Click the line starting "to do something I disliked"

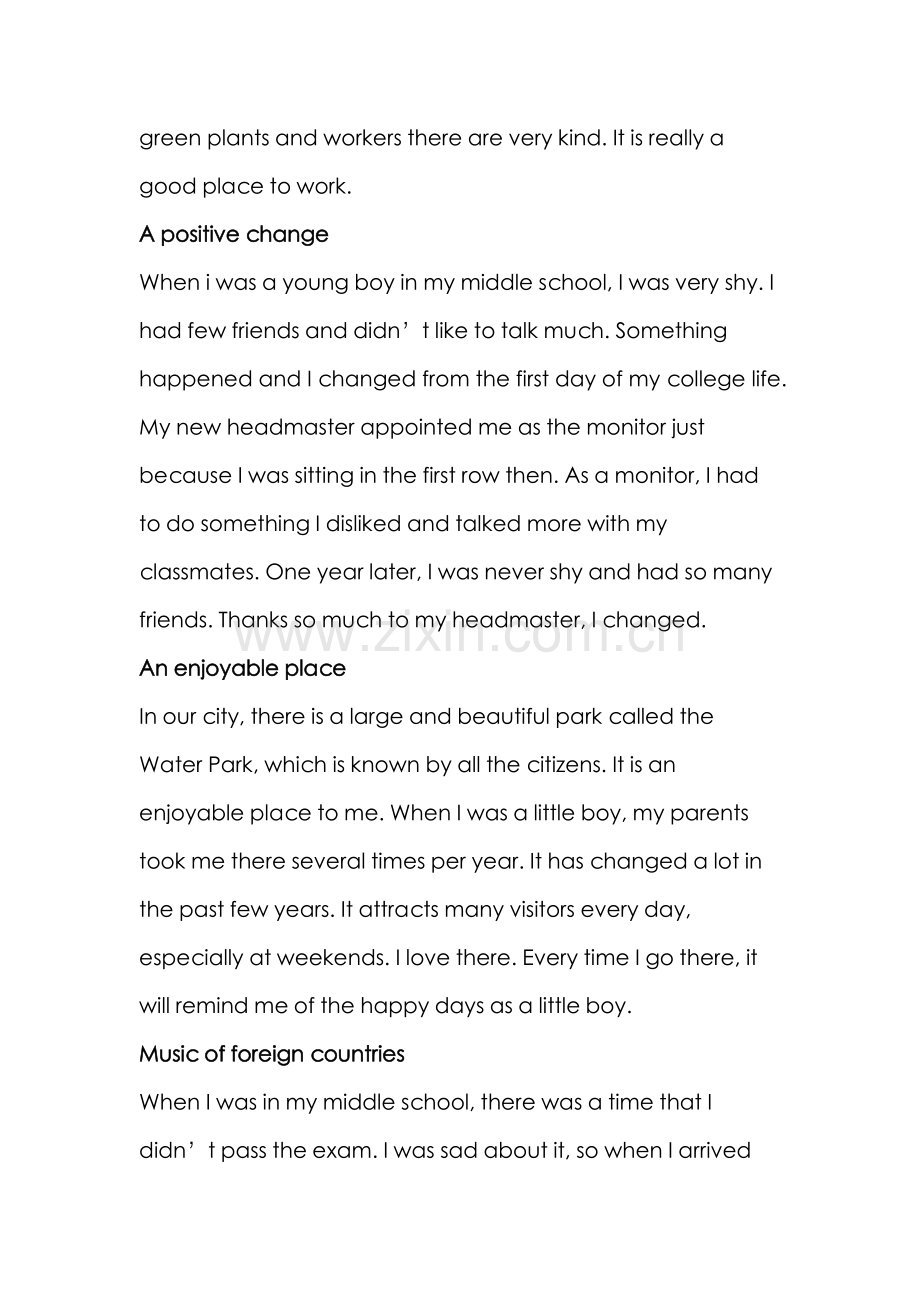(403, 524)
